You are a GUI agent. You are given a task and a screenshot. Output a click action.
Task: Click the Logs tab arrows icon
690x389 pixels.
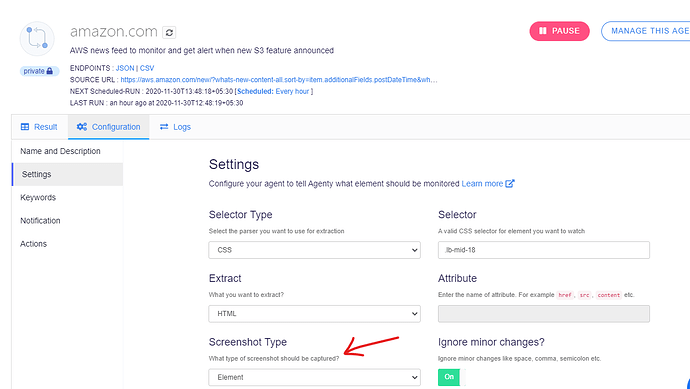pyautogui.click(x=164, y=127)
